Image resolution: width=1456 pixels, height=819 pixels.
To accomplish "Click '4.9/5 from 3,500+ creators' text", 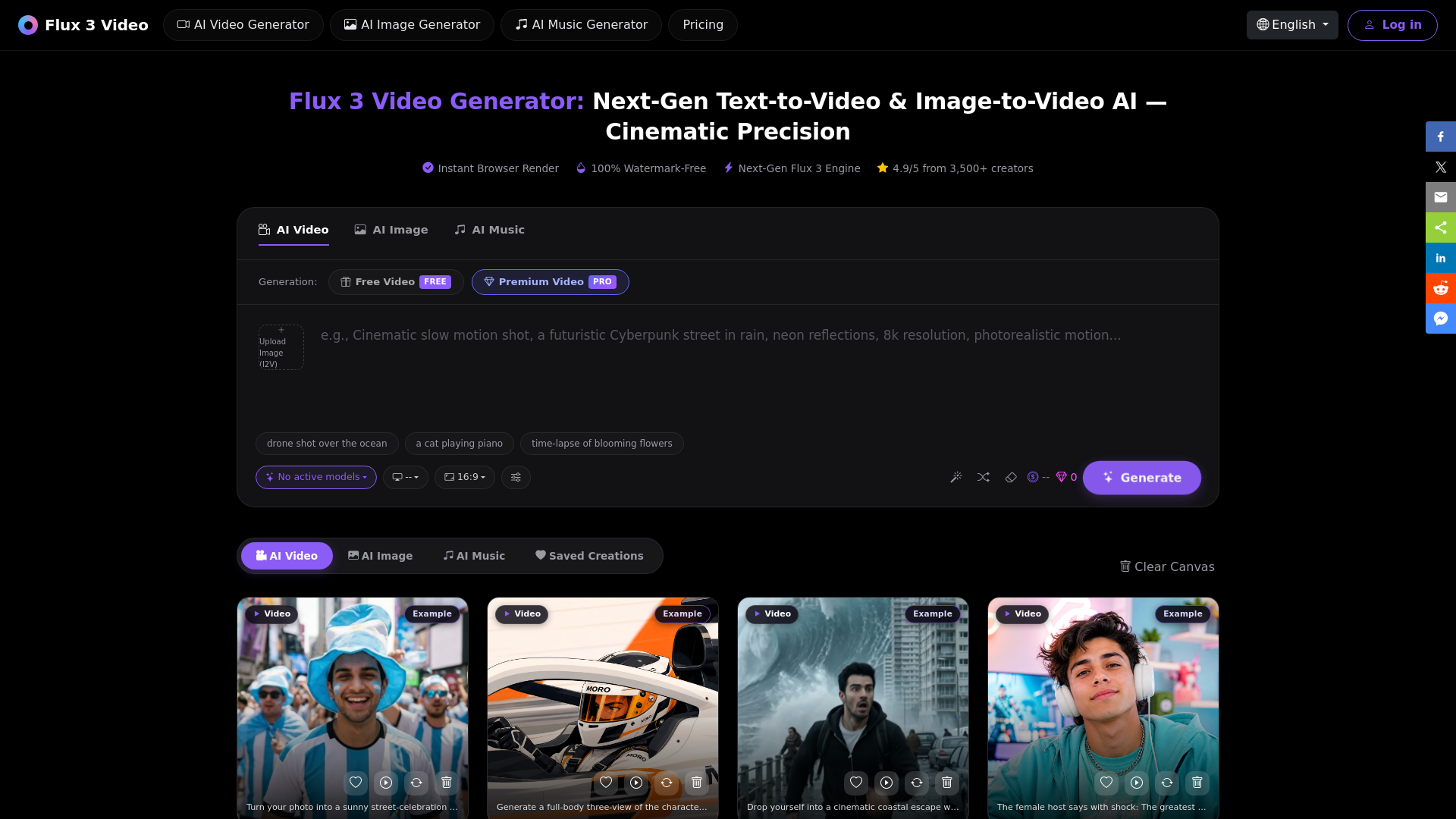I will click(962, 168).
